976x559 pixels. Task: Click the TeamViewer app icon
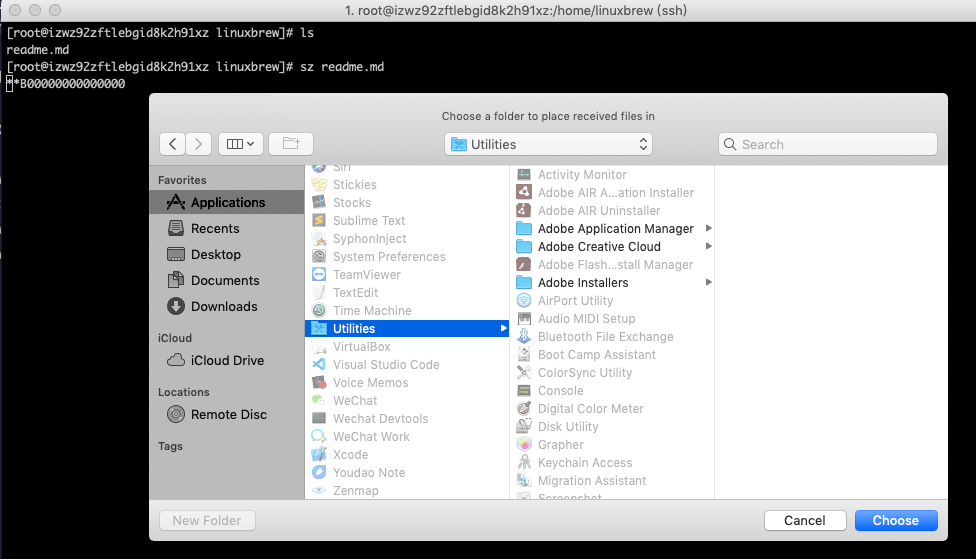[x=319, y=275]
